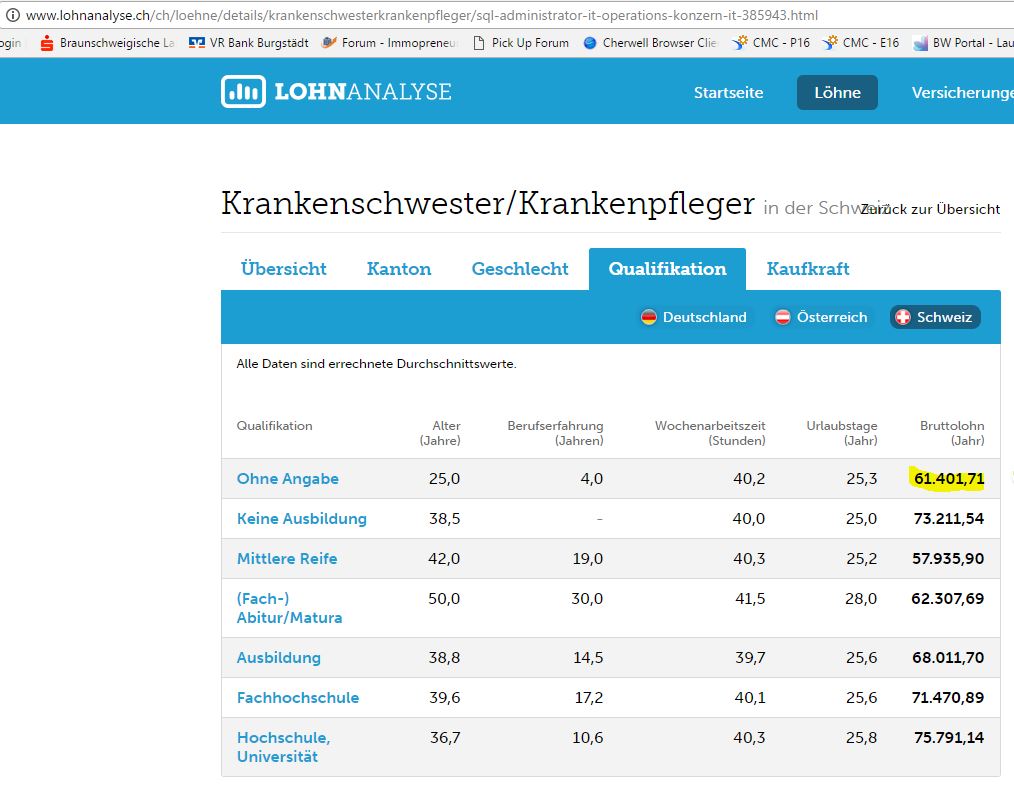Open the Braunschweigische Landessparkasse bookmark
Image resolution: width=1014 pixels, height=796 pixels.
pyautogui.click(x=107, y=43)
